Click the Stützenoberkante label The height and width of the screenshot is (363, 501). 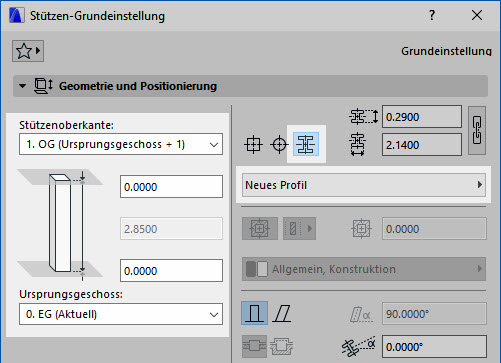pyautogui.click(x=66, y=125)
